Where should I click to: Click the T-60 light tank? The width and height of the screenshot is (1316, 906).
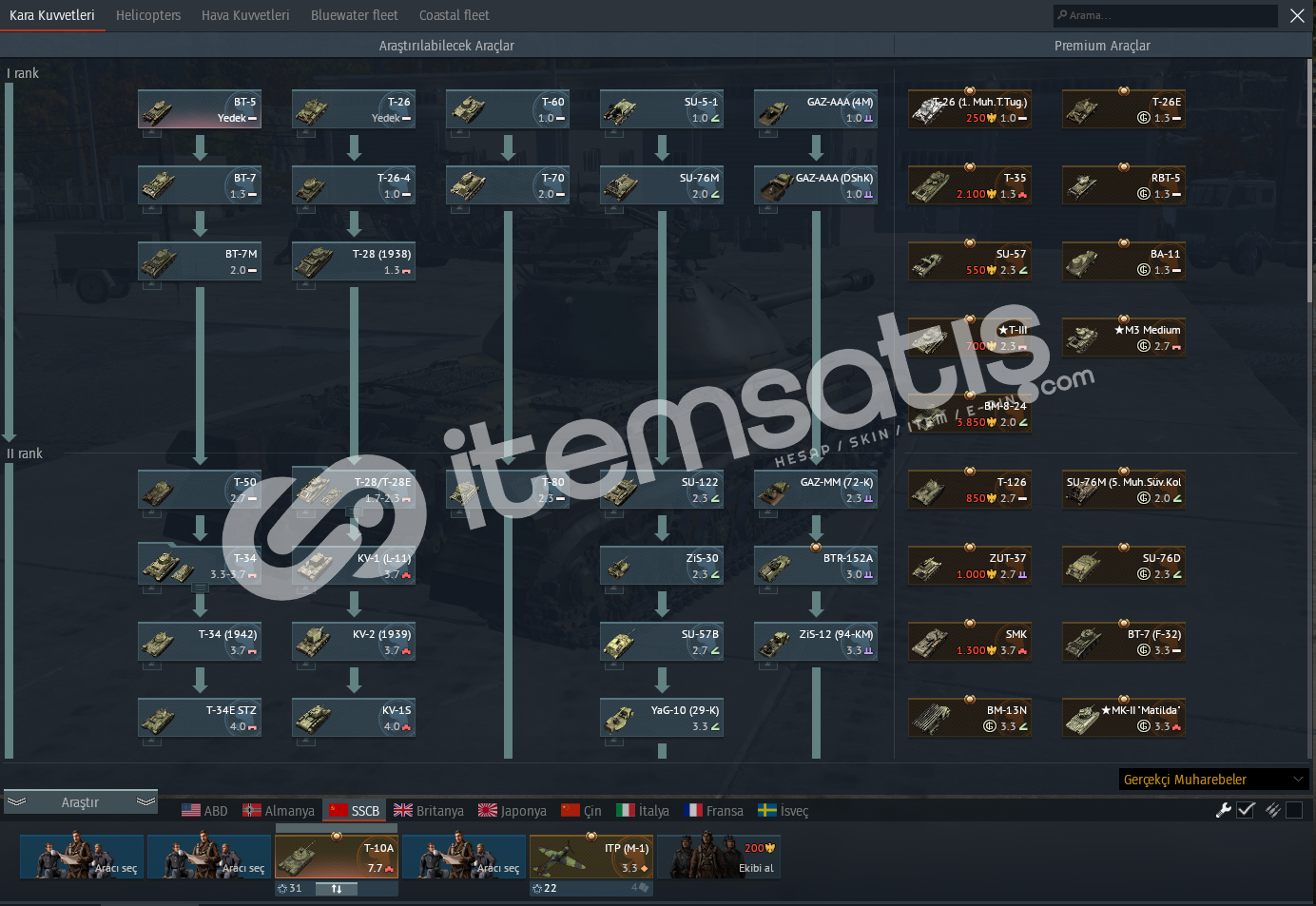tap(507, 109)
